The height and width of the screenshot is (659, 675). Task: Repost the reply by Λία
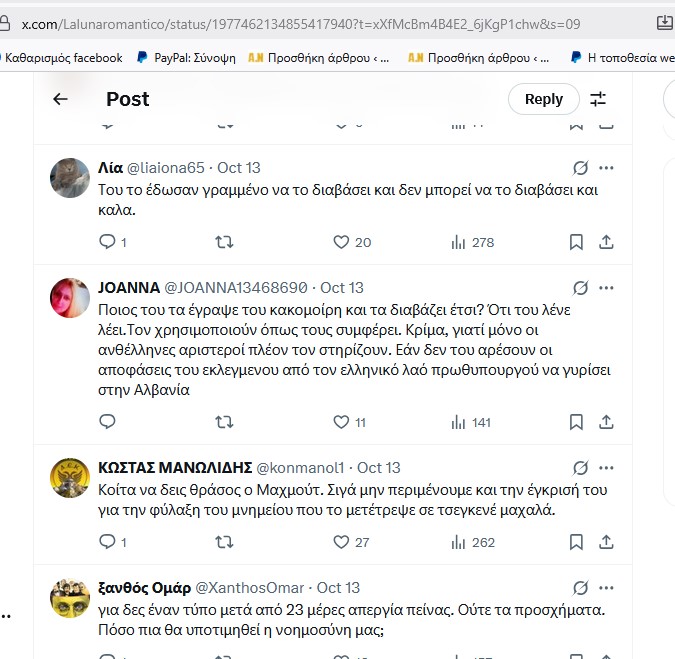224,242
